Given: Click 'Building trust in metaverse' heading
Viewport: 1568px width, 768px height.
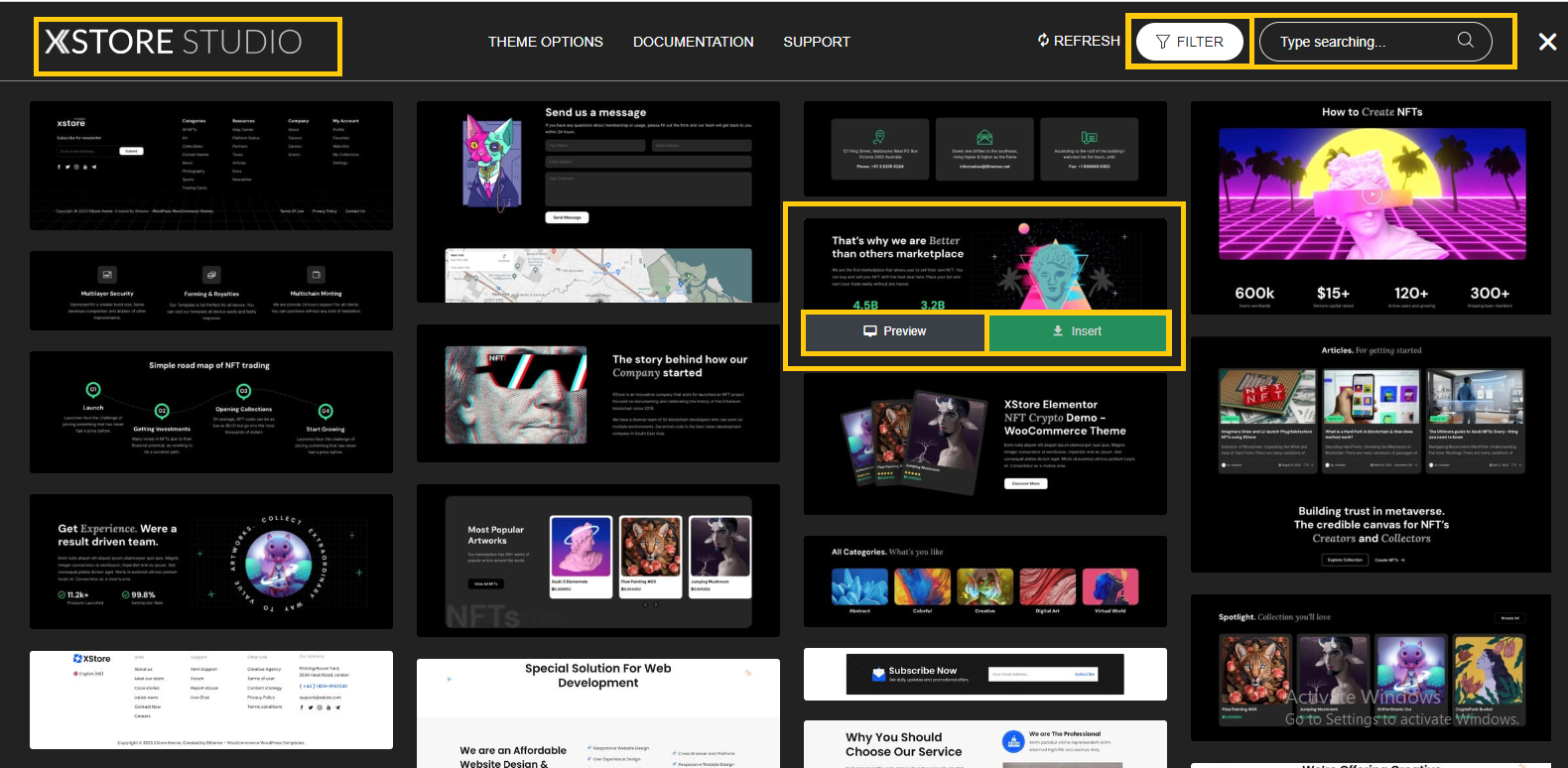Looking at the screenshot, I should coord(1371,511).
